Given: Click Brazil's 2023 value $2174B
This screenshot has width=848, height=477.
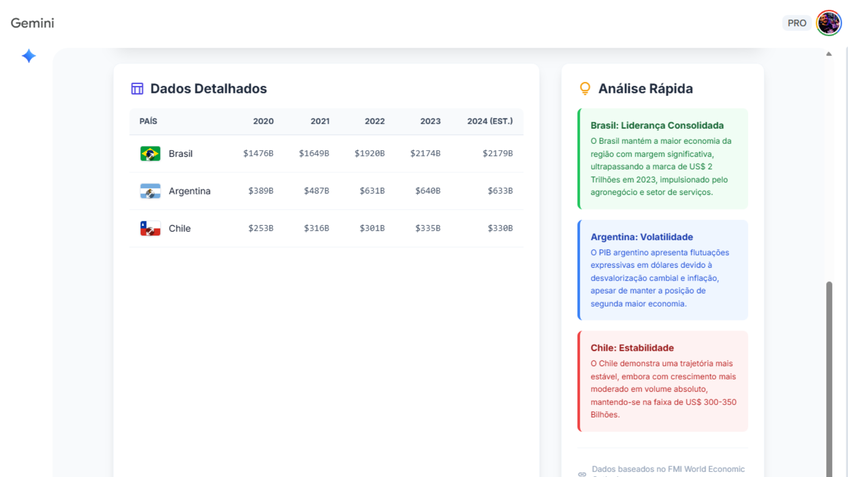Looking at the screenshot, I should click(x=424, y=154).
